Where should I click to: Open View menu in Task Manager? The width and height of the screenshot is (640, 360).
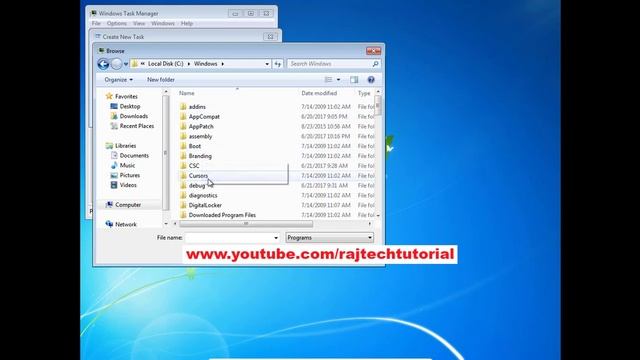click(x=139, y=23)
